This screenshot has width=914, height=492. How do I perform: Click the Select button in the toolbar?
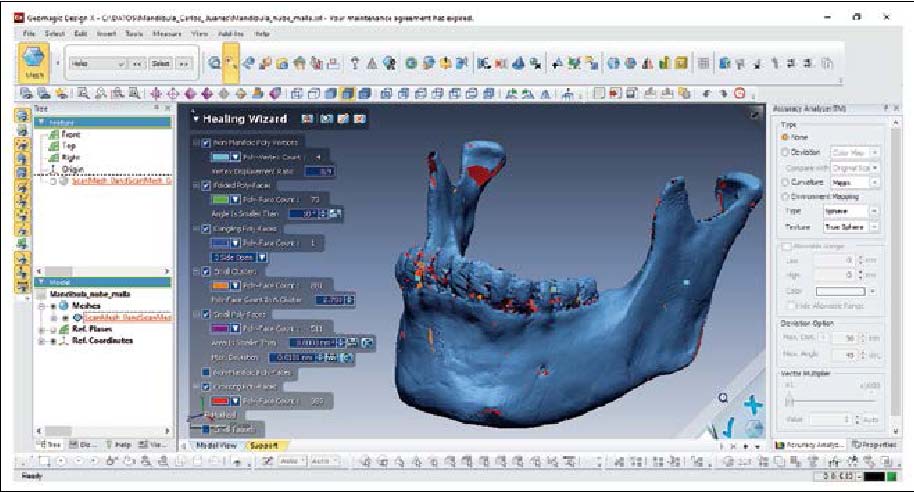click(160, 63)
